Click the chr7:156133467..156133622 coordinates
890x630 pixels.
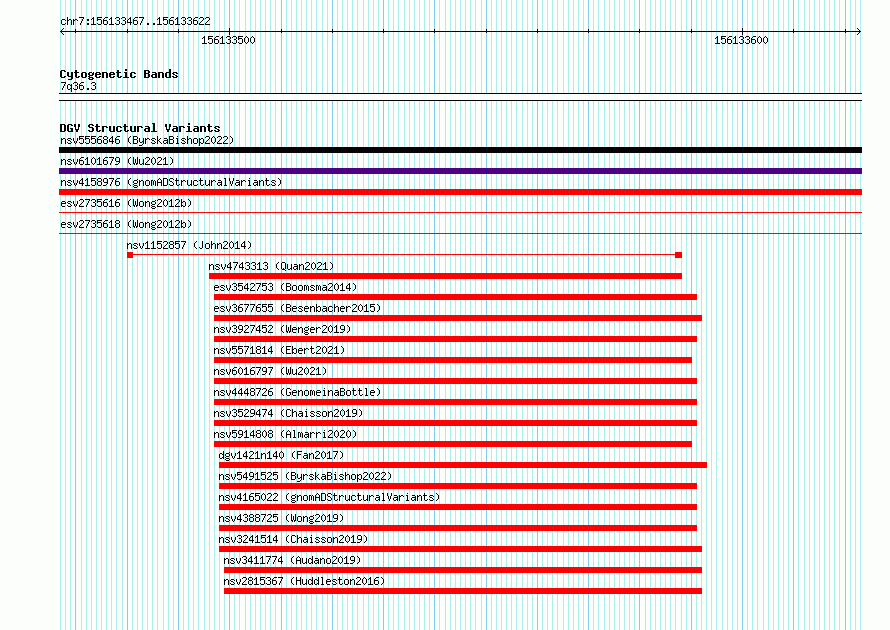tap(135, 22)
